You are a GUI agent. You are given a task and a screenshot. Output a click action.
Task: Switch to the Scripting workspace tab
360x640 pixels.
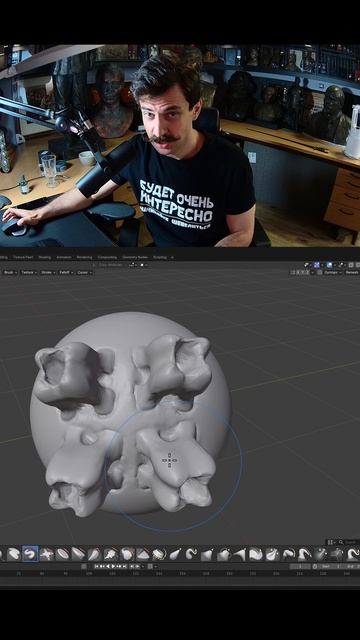[160, 258]
